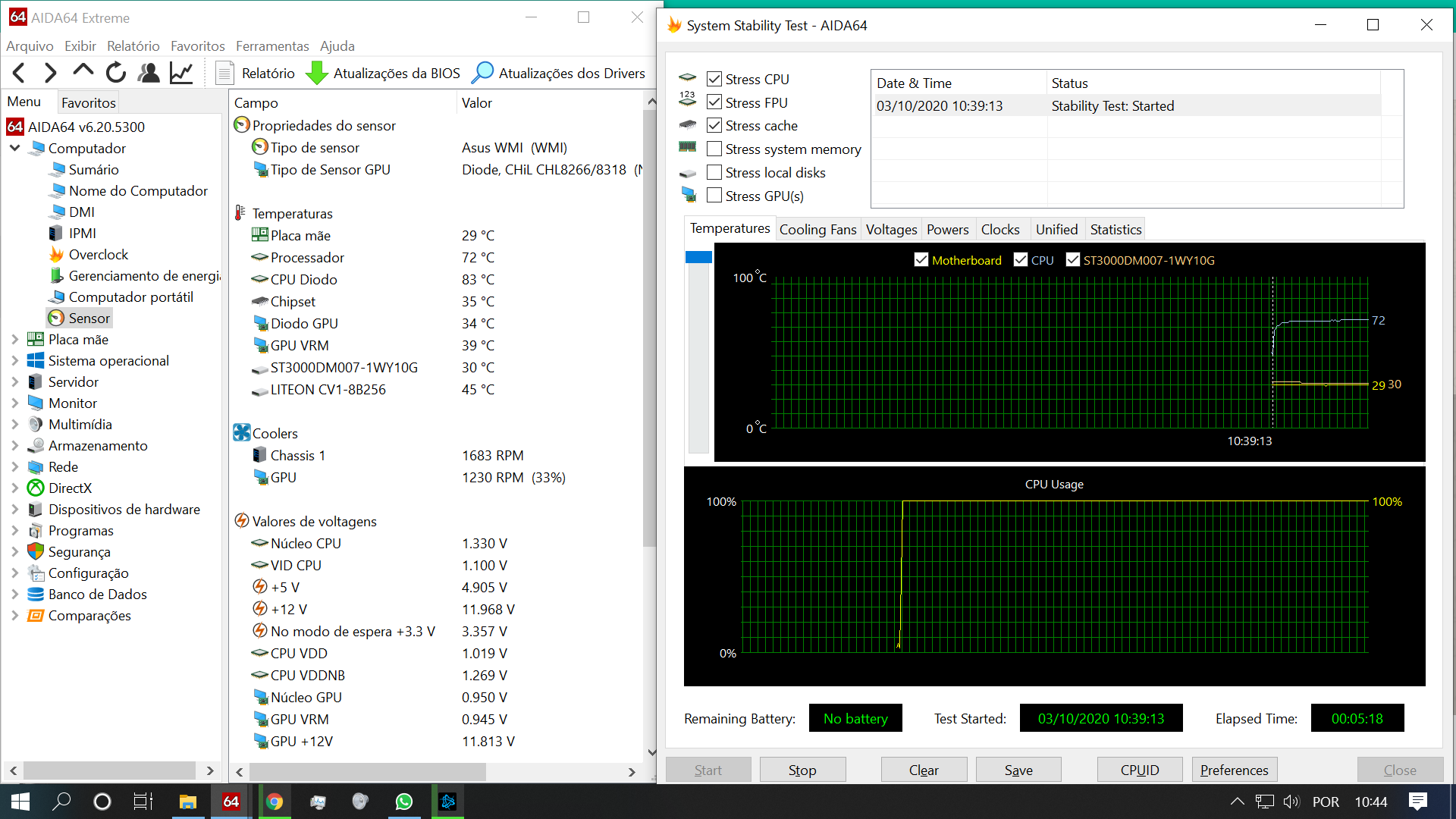Open the user/favorites person icon in toolbar
1456x819 pixels.
[149, 73]
